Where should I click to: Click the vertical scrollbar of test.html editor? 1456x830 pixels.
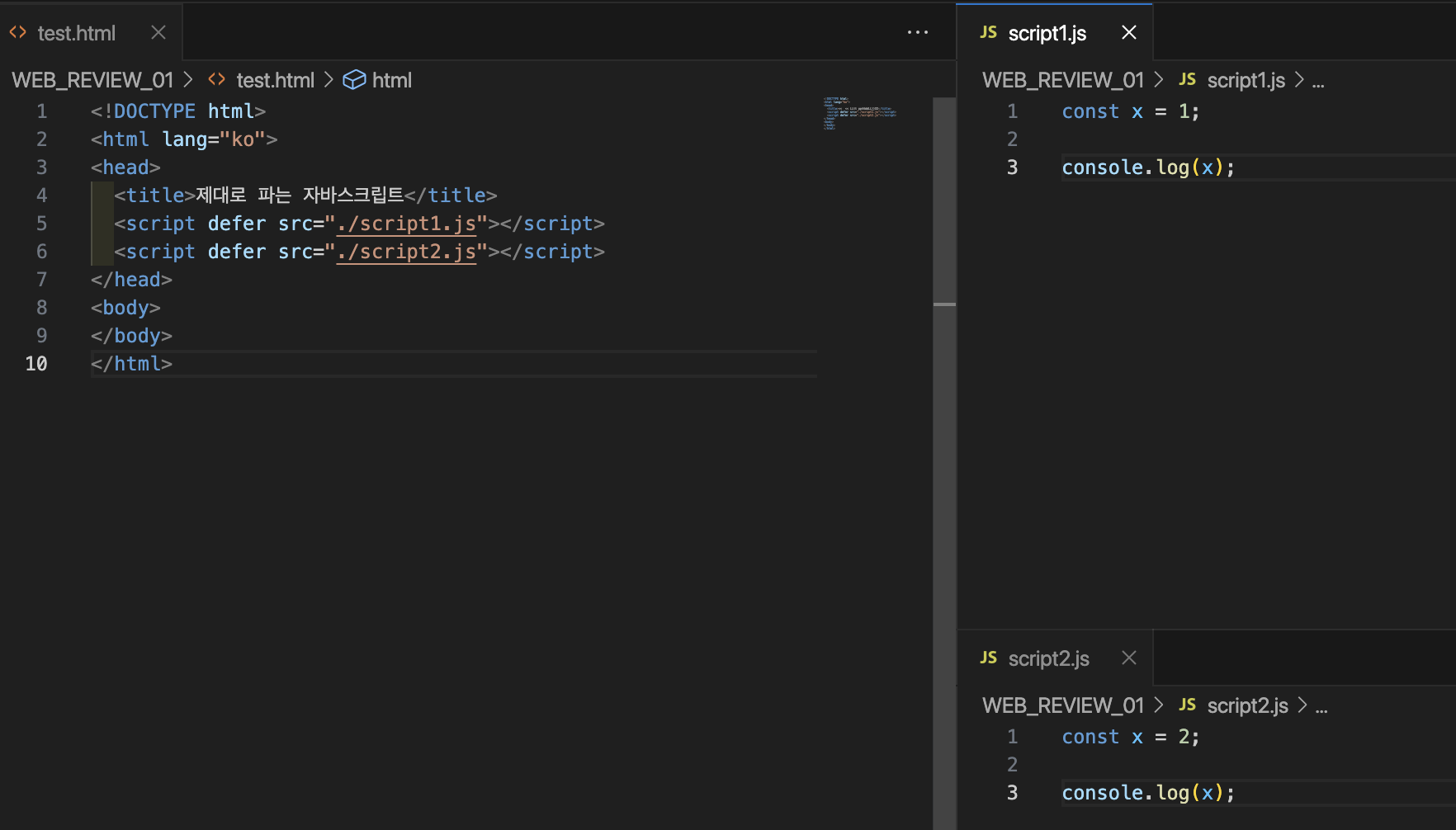(x=944, y=495)
